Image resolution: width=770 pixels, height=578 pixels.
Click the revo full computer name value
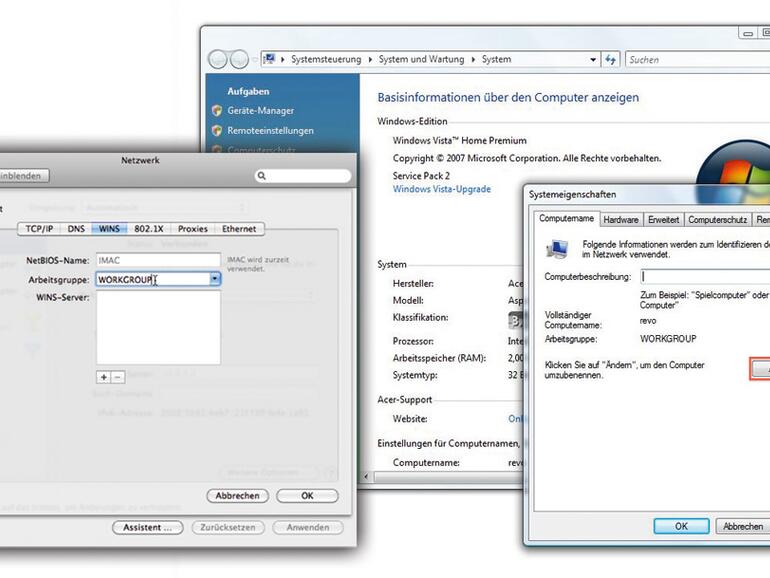click(x=648, y=321)
